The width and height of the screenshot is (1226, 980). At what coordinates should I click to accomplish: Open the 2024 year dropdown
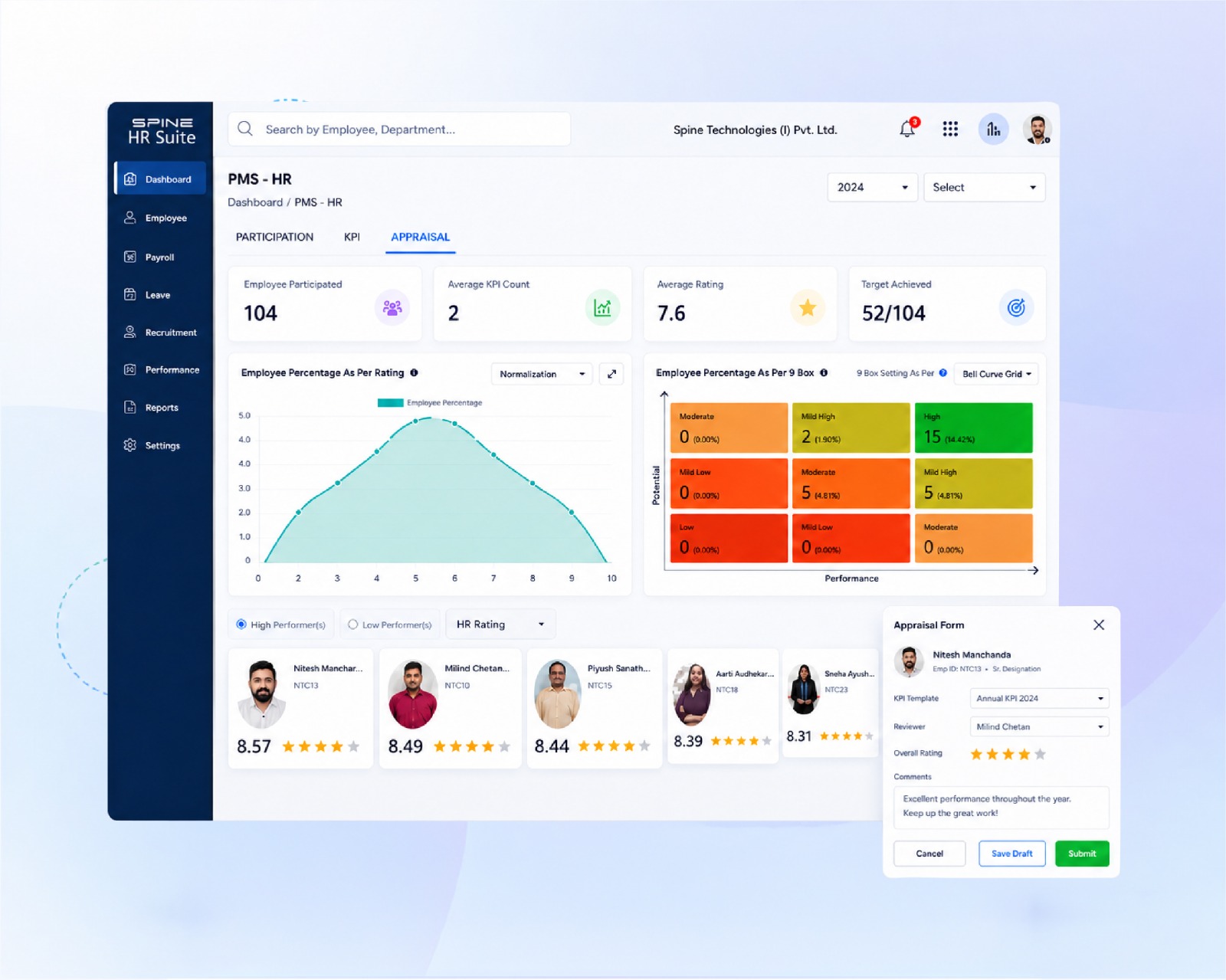pos(872,187)
